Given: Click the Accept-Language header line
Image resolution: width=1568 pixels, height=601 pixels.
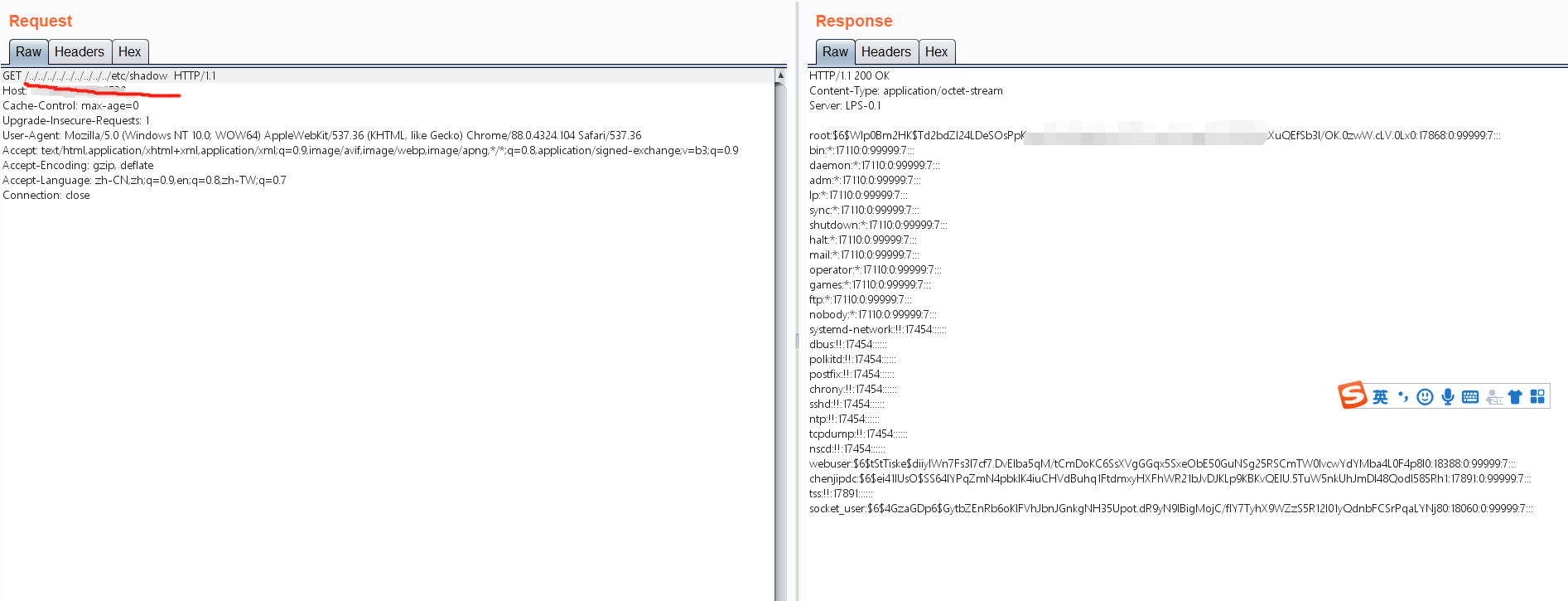Looking at the screenshot, I should point(144,180).
